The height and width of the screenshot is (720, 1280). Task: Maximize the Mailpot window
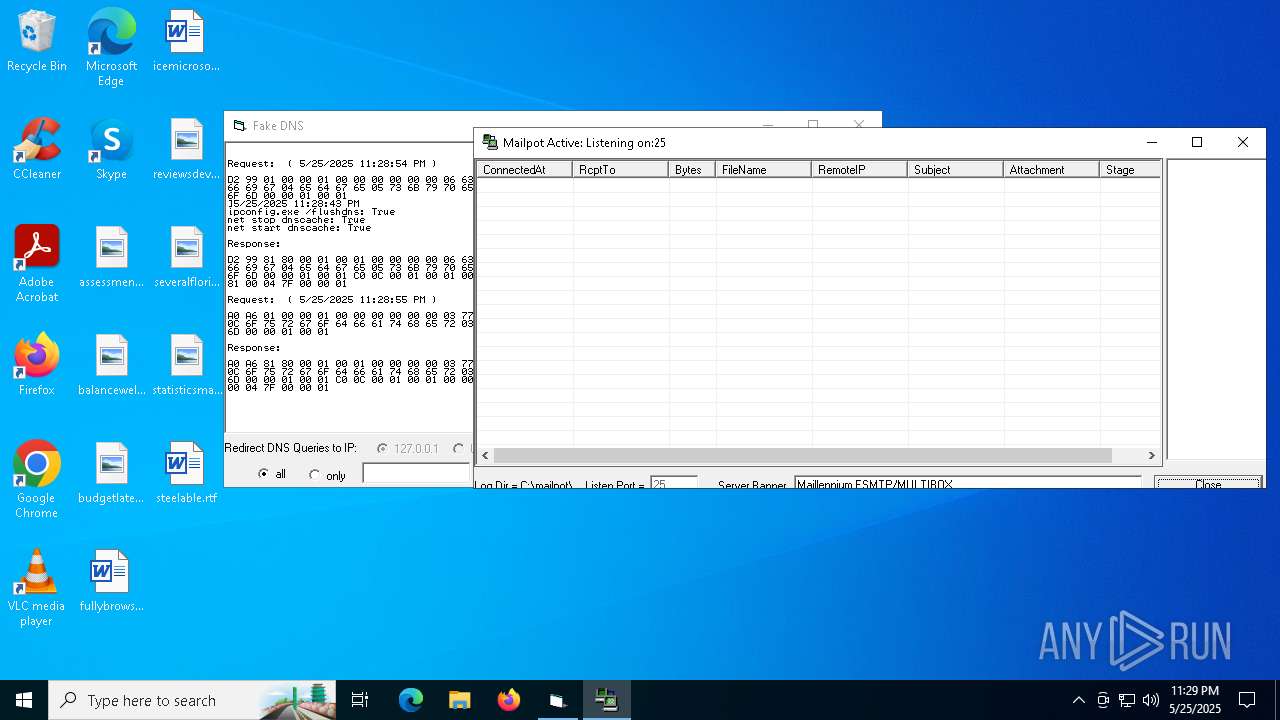click(x=1197, y=142)
